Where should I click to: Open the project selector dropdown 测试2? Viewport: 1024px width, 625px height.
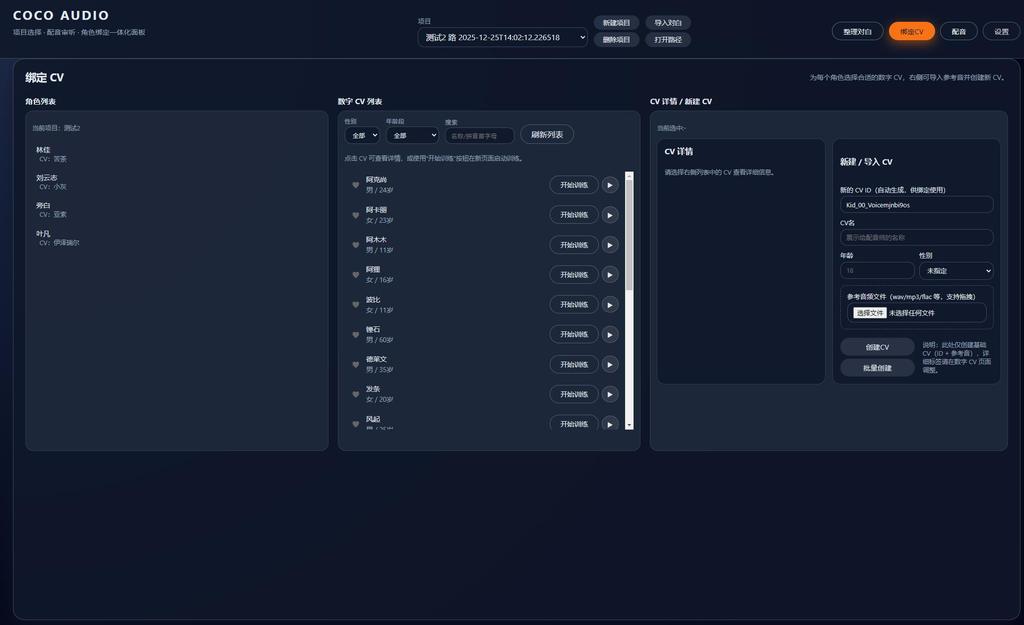point(502,37)
